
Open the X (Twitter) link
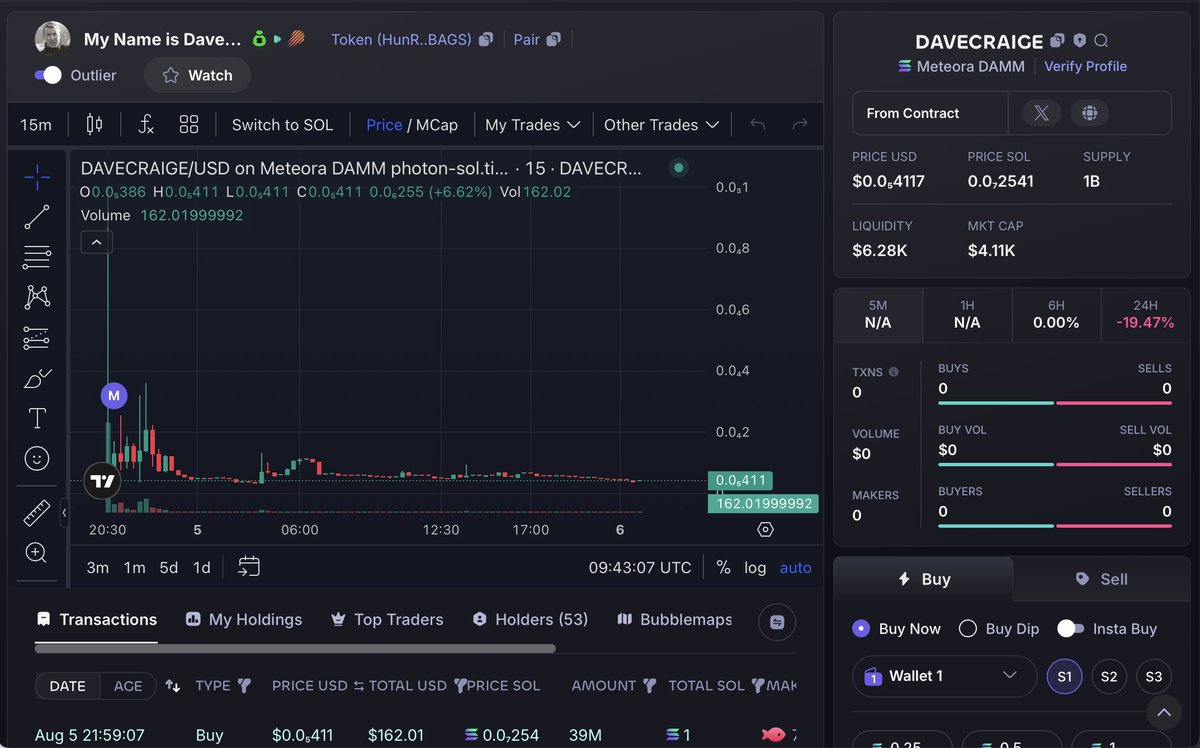(1041, 113)
